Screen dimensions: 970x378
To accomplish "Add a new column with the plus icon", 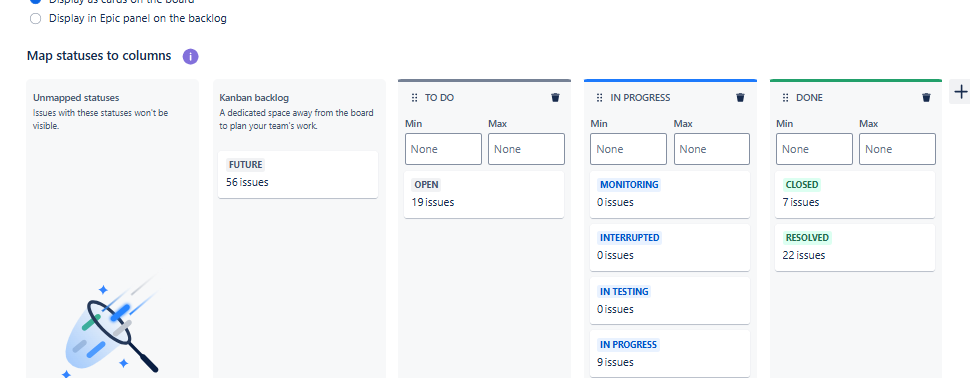I will pos(960,92).
